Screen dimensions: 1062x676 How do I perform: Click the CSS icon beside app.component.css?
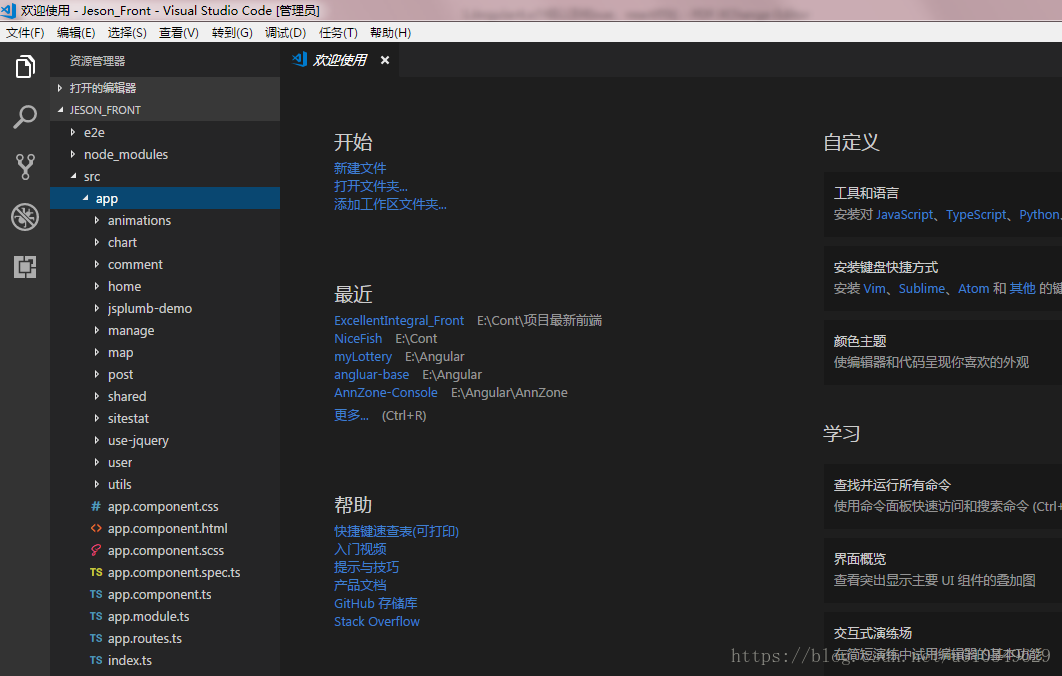(x=96, y=506)
